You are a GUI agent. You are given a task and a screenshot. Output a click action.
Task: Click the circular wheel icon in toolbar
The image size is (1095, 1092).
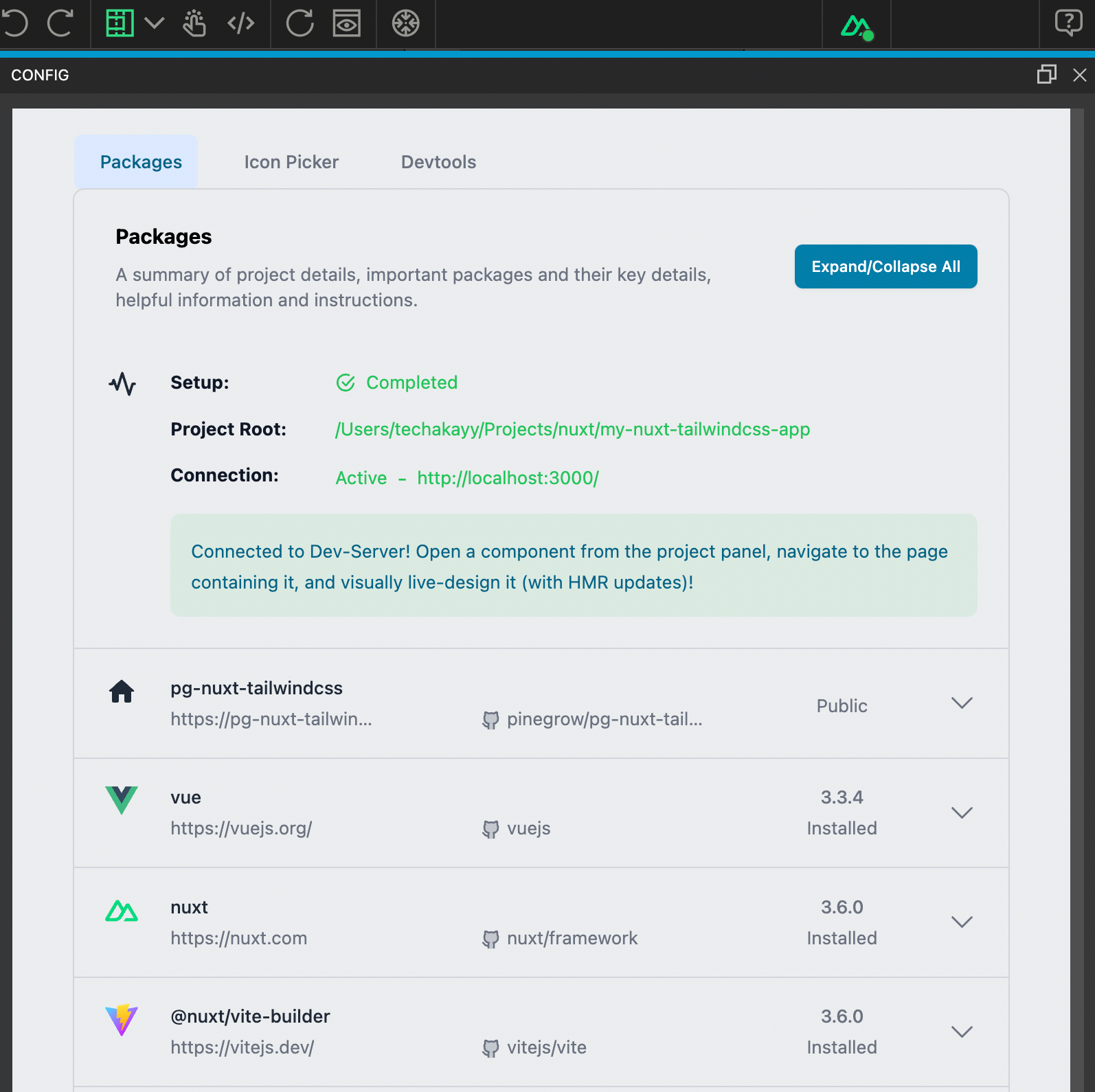tap(406, 23)
